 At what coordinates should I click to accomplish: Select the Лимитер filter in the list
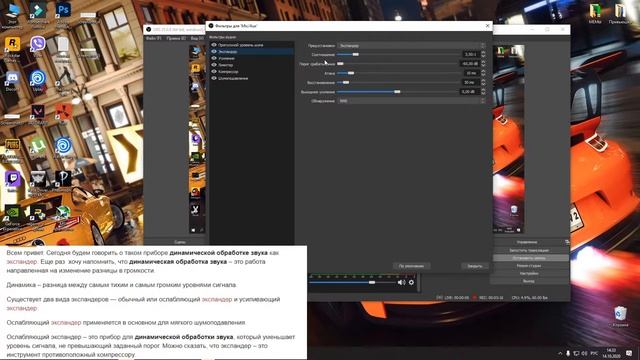pos(226,65)
